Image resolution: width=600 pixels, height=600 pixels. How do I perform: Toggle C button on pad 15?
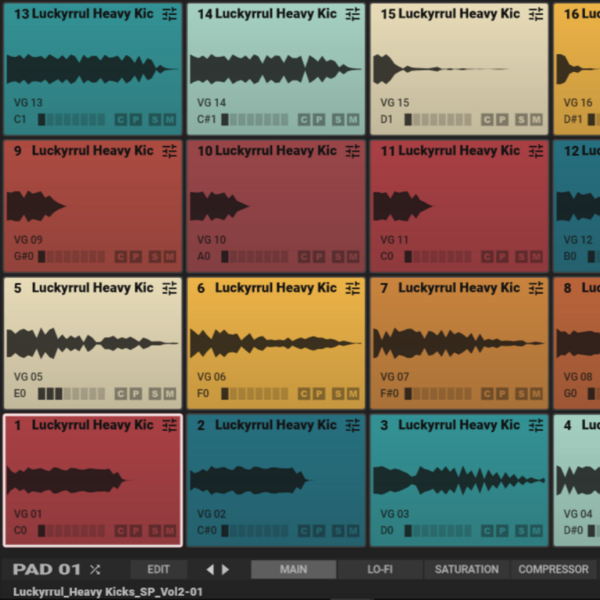[487, 120]
